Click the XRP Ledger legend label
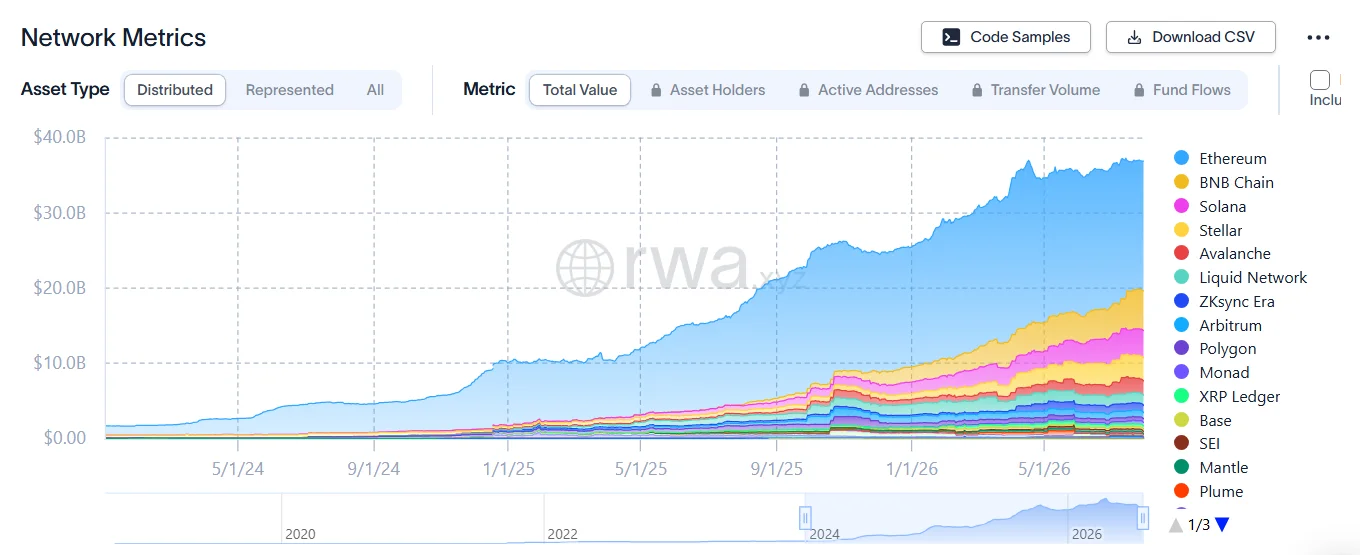1360x555 pixels. (1240, 396)
